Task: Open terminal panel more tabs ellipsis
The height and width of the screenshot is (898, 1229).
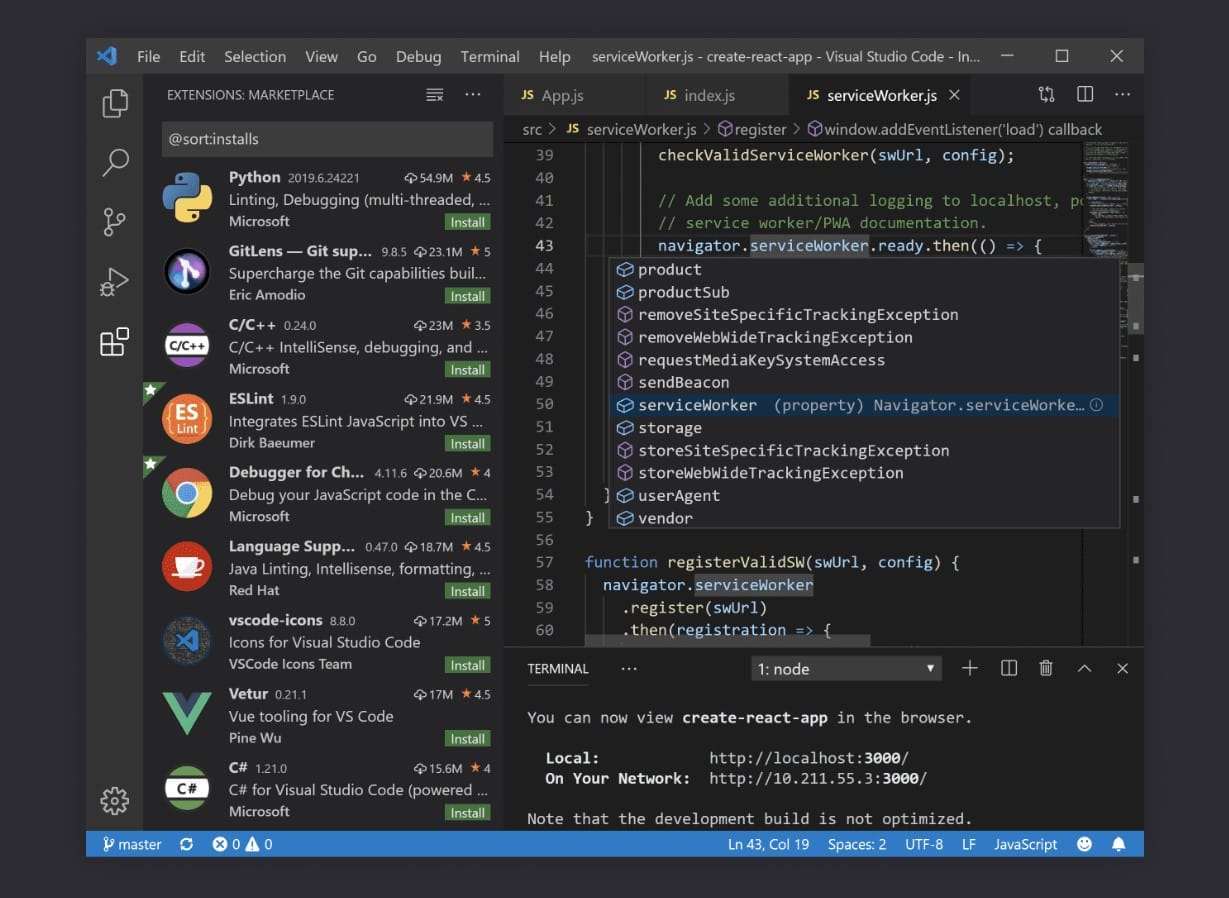Action: point(629,668)
